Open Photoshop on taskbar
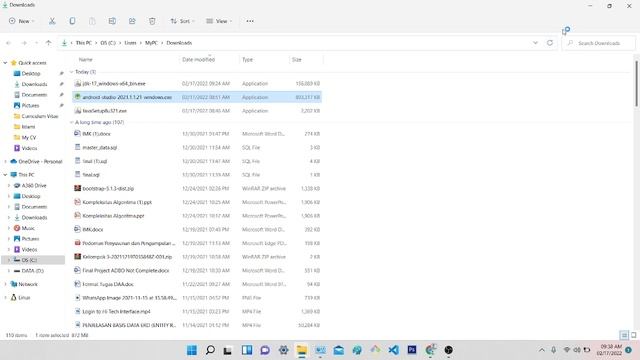640x360 pixels. pos(412,350)
